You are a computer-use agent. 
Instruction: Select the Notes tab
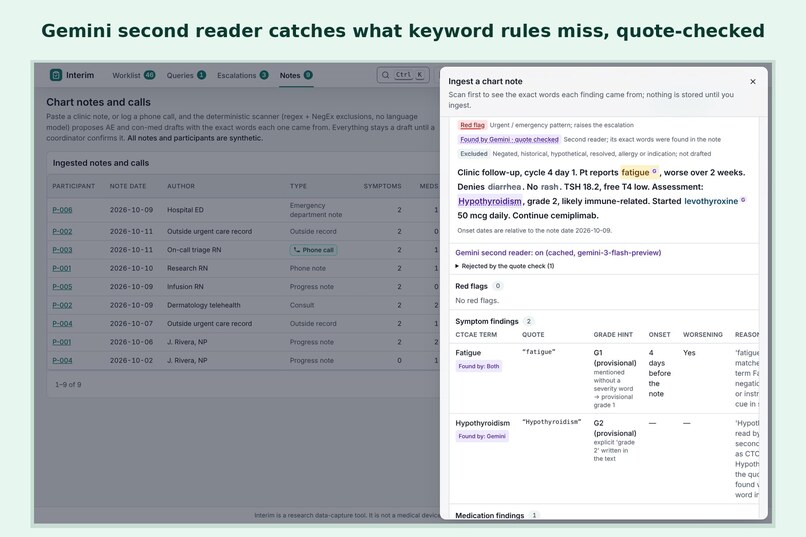coord(296,75)
